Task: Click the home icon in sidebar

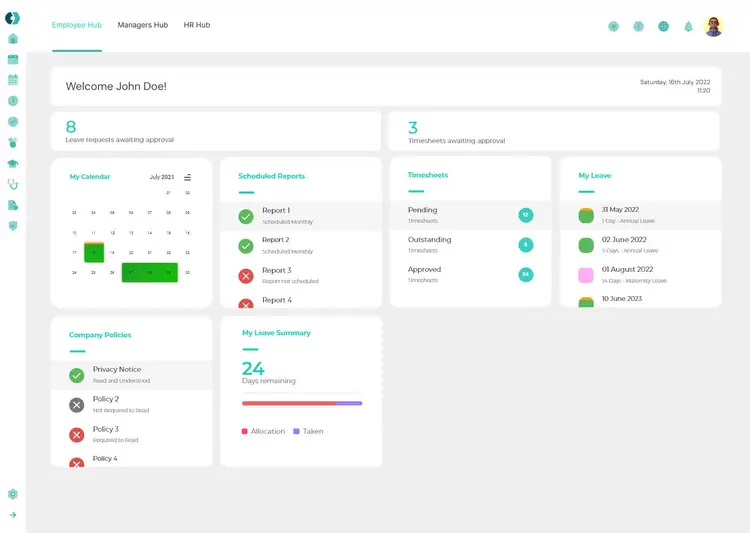Action: coord(13,39)
